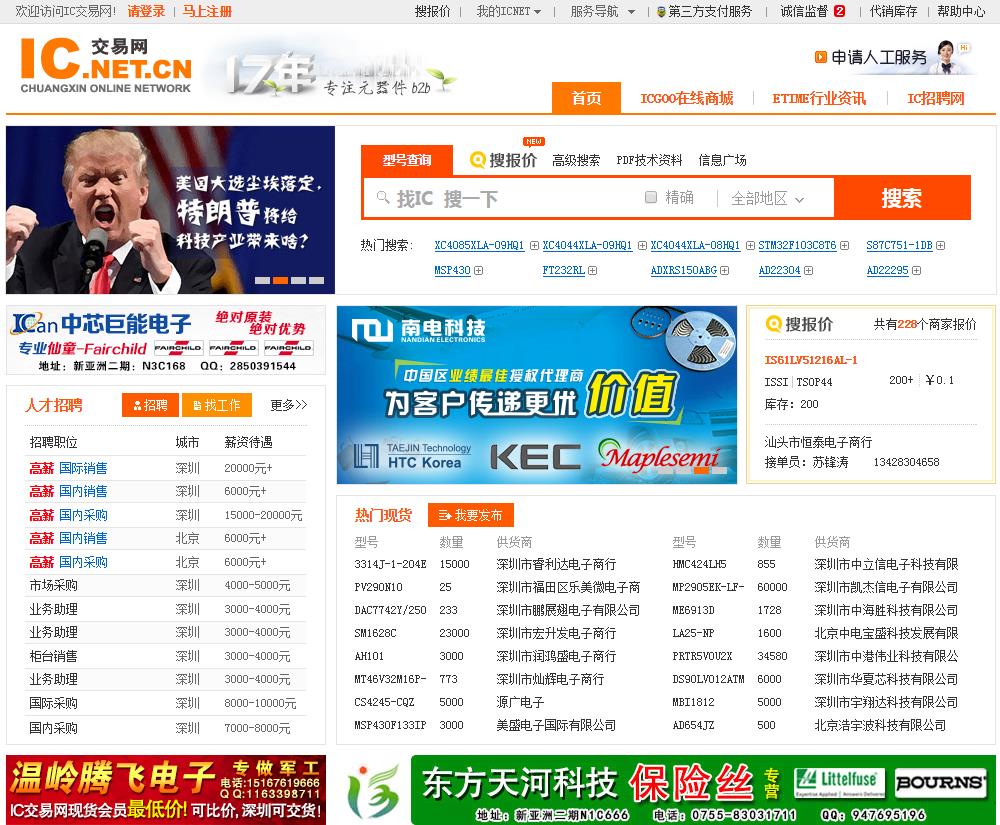Click the red 2 badge next to 诚信监督
This screenshot has height=825, width=1000.
pos(839,11)
